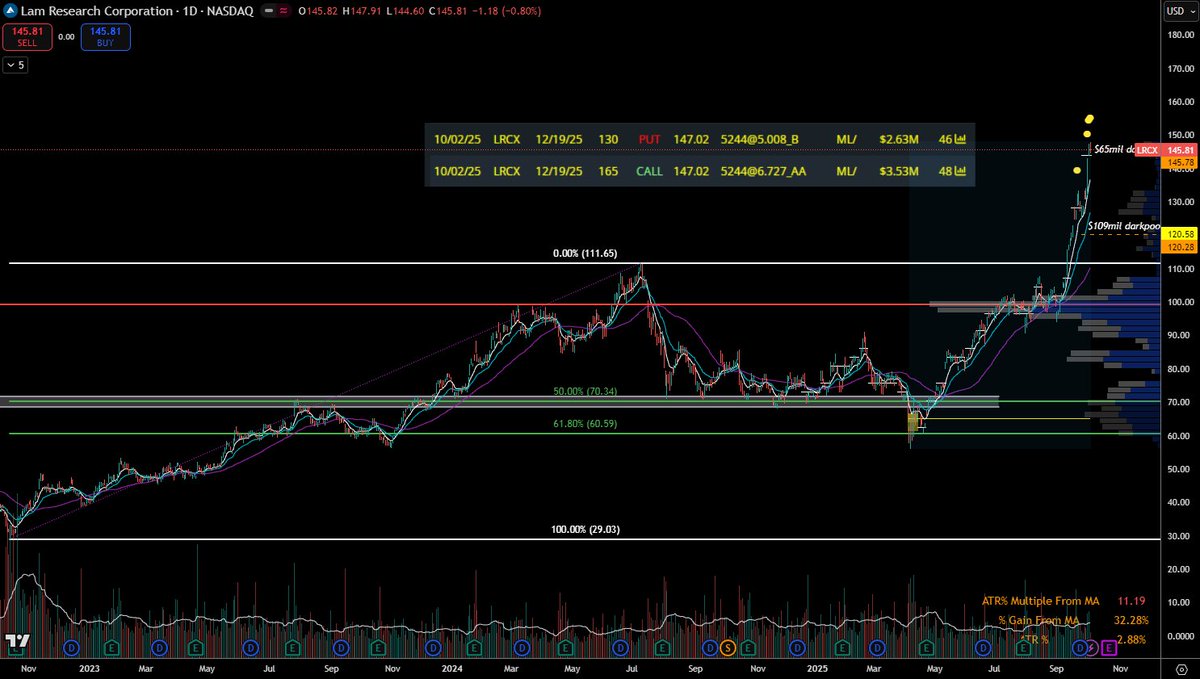1200x679 pixels.
Task: Click the $3.53M premium value
Action: tap(899, 171)
